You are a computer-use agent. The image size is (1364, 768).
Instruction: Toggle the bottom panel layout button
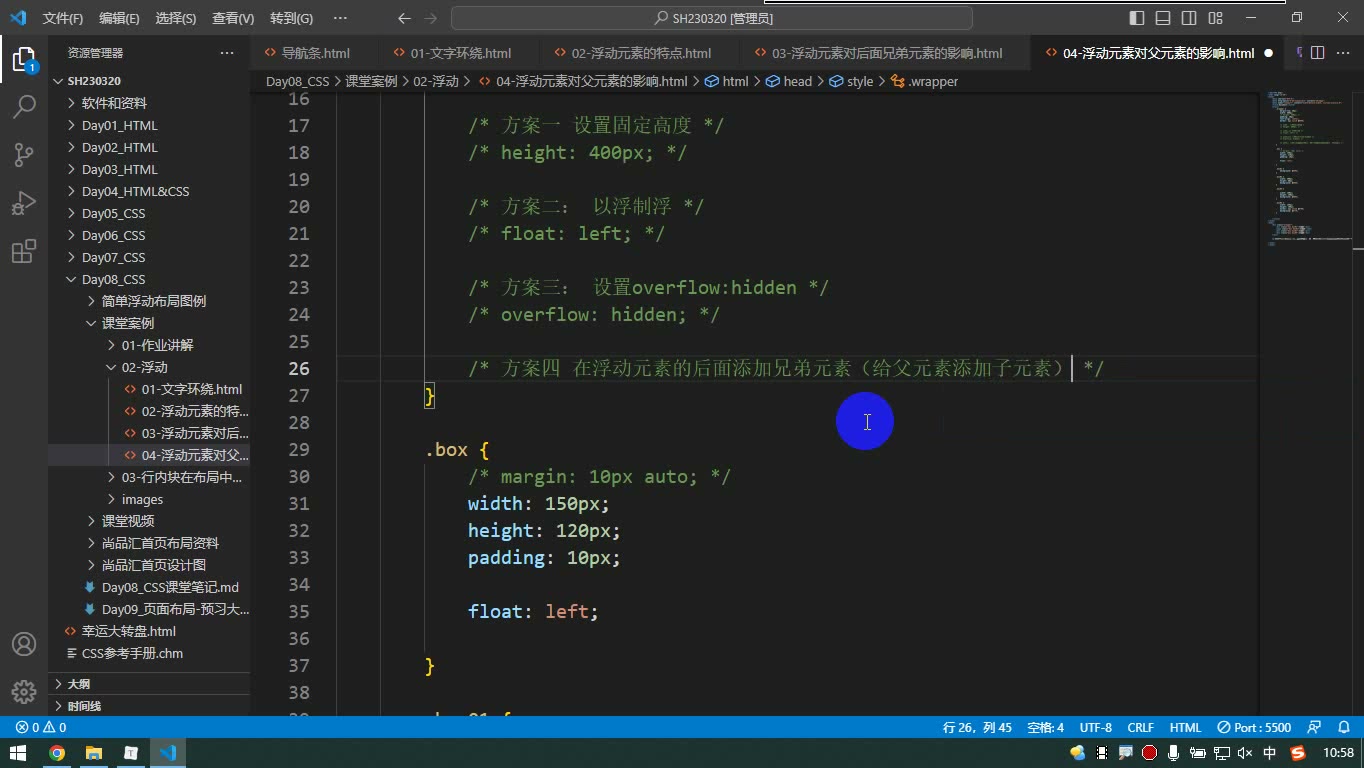pyautogui.click(x=1163, y=18)
